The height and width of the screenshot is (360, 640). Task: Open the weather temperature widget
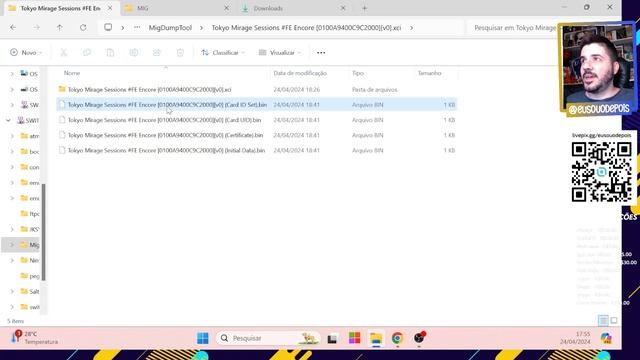35,338
